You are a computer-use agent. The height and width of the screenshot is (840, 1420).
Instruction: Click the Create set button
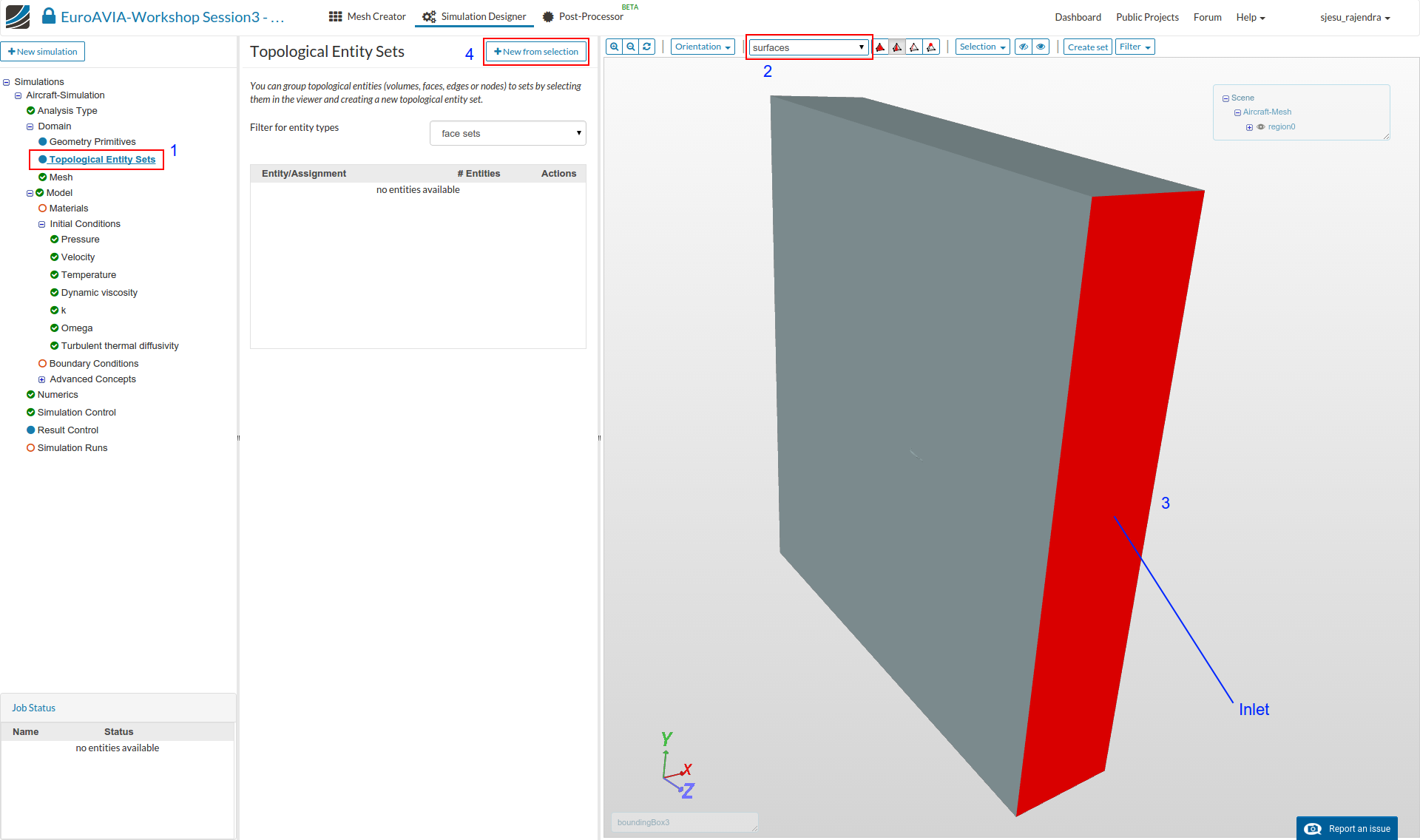1087,47
